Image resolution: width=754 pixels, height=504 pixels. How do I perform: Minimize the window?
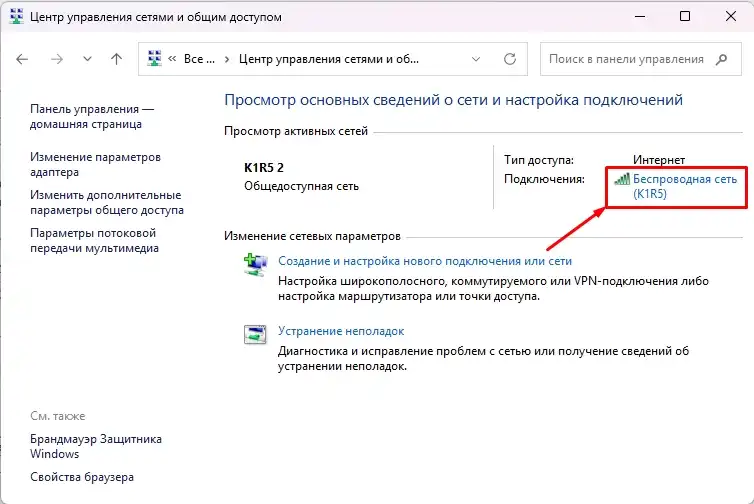point(640,16)
